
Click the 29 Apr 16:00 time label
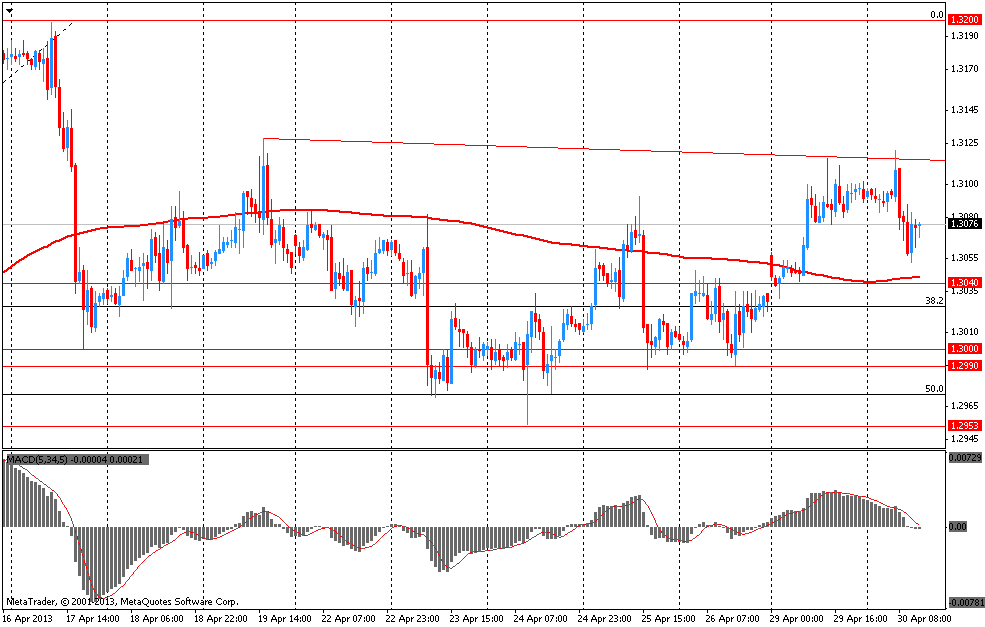(861, 619)
